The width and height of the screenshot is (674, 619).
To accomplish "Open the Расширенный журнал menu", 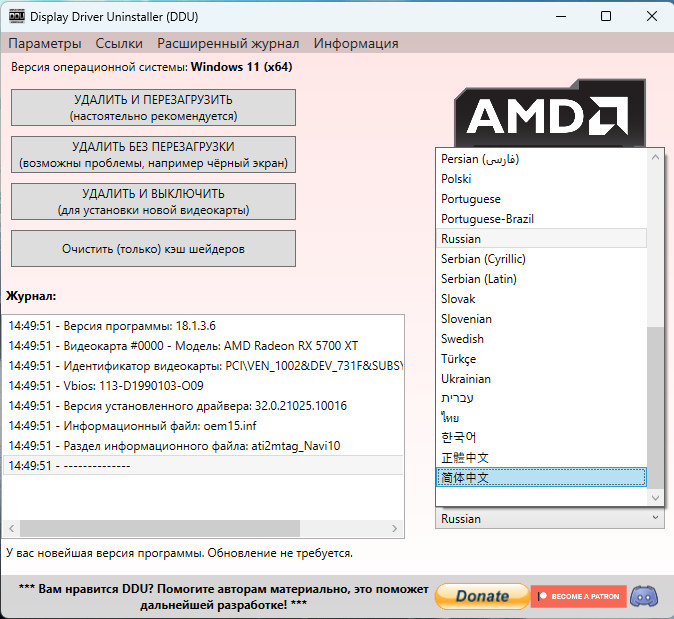I will click(x=228, y=43).
